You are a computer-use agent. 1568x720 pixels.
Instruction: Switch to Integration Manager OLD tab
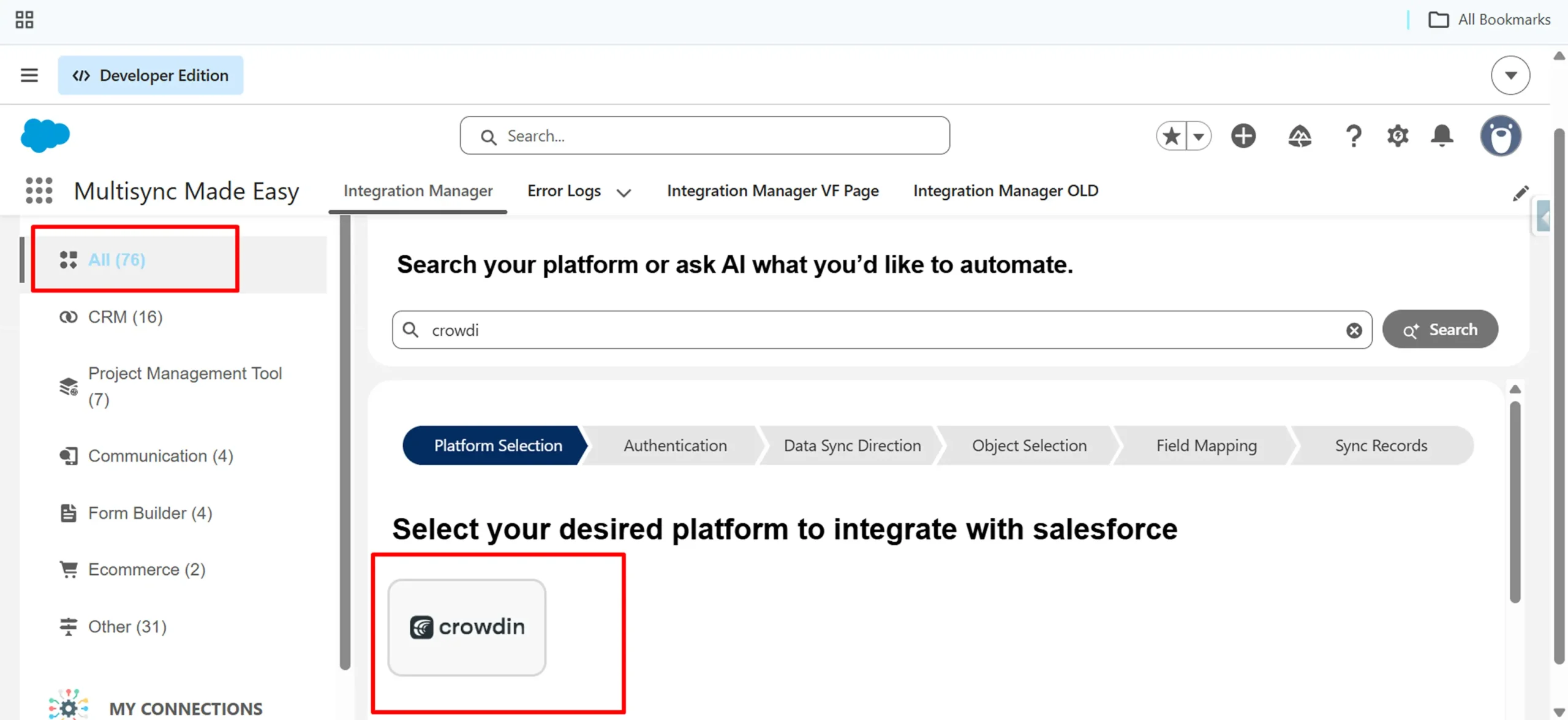pyautogui.click(x=1006, y=191)
